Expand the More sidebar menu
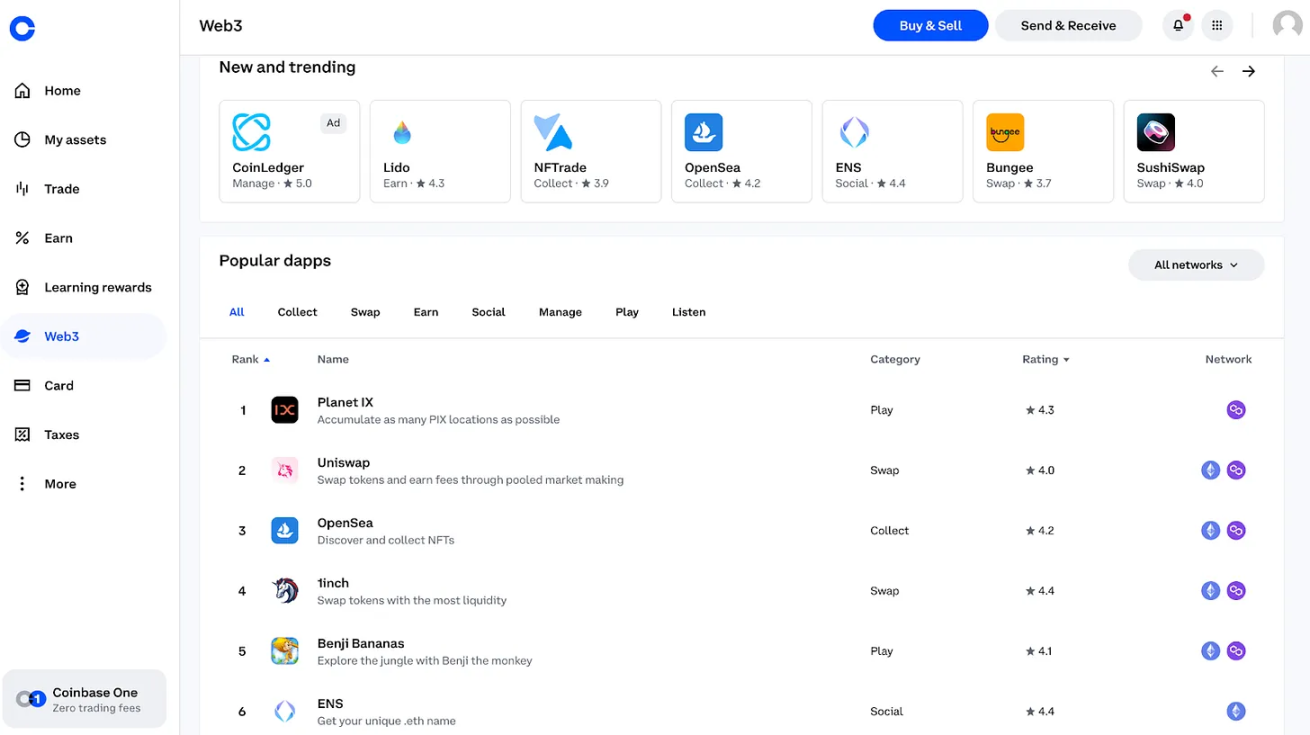This screenshot has width=1310, height=735. [21, 483]
